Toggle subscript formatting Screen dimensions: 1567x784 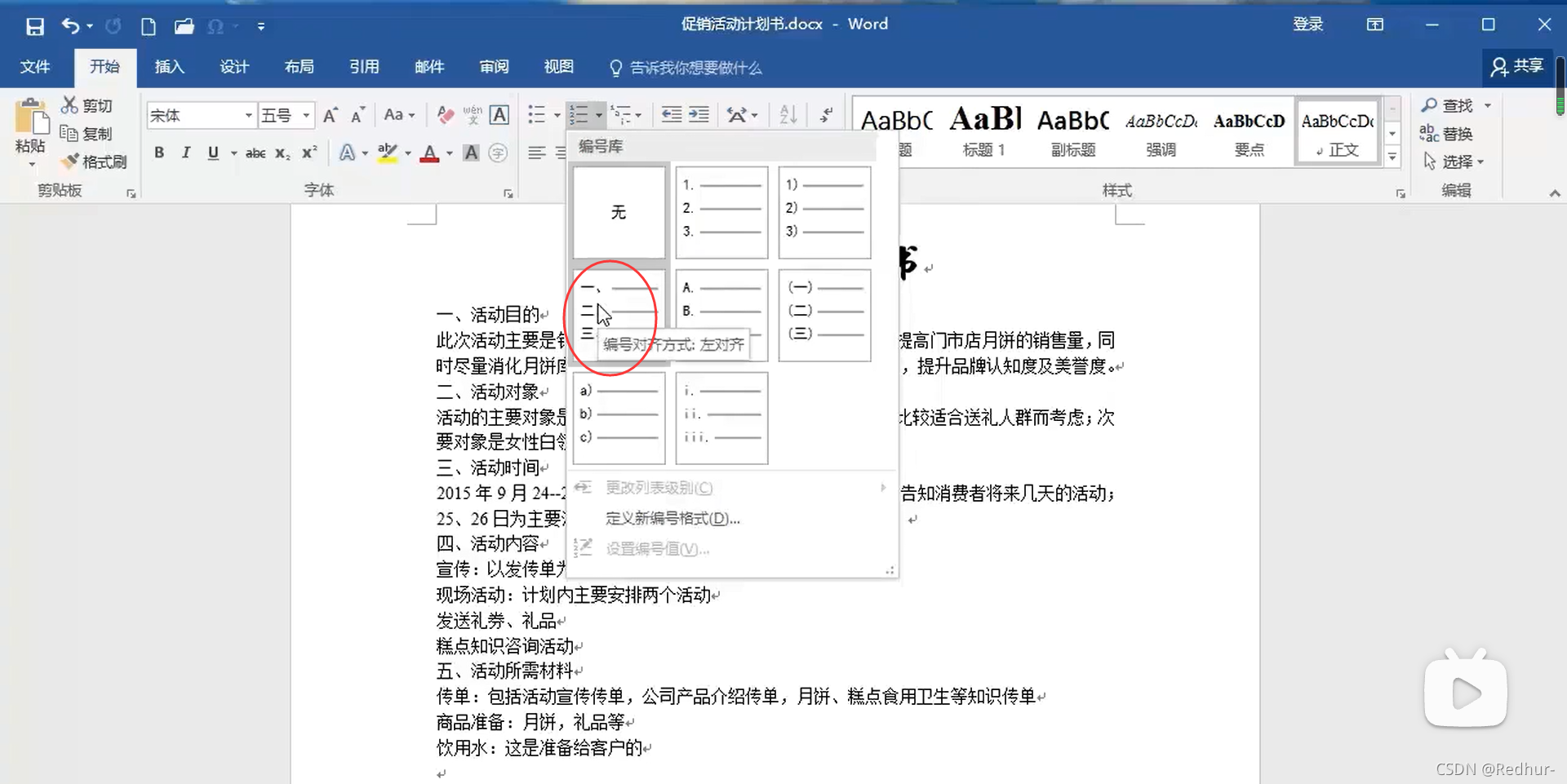[281, 153]
